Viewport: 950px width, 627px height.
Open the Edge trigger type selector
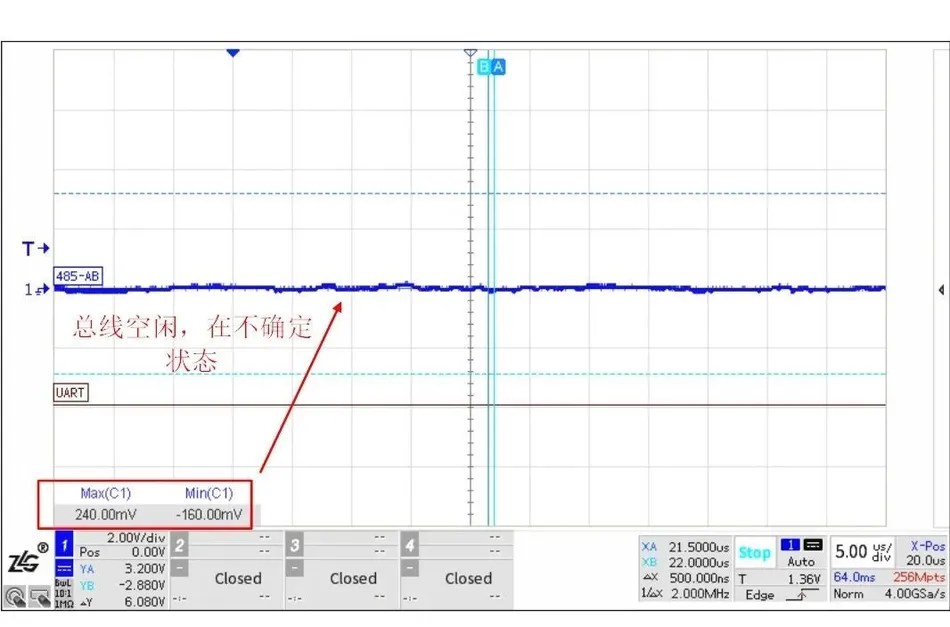pos(760,593)
